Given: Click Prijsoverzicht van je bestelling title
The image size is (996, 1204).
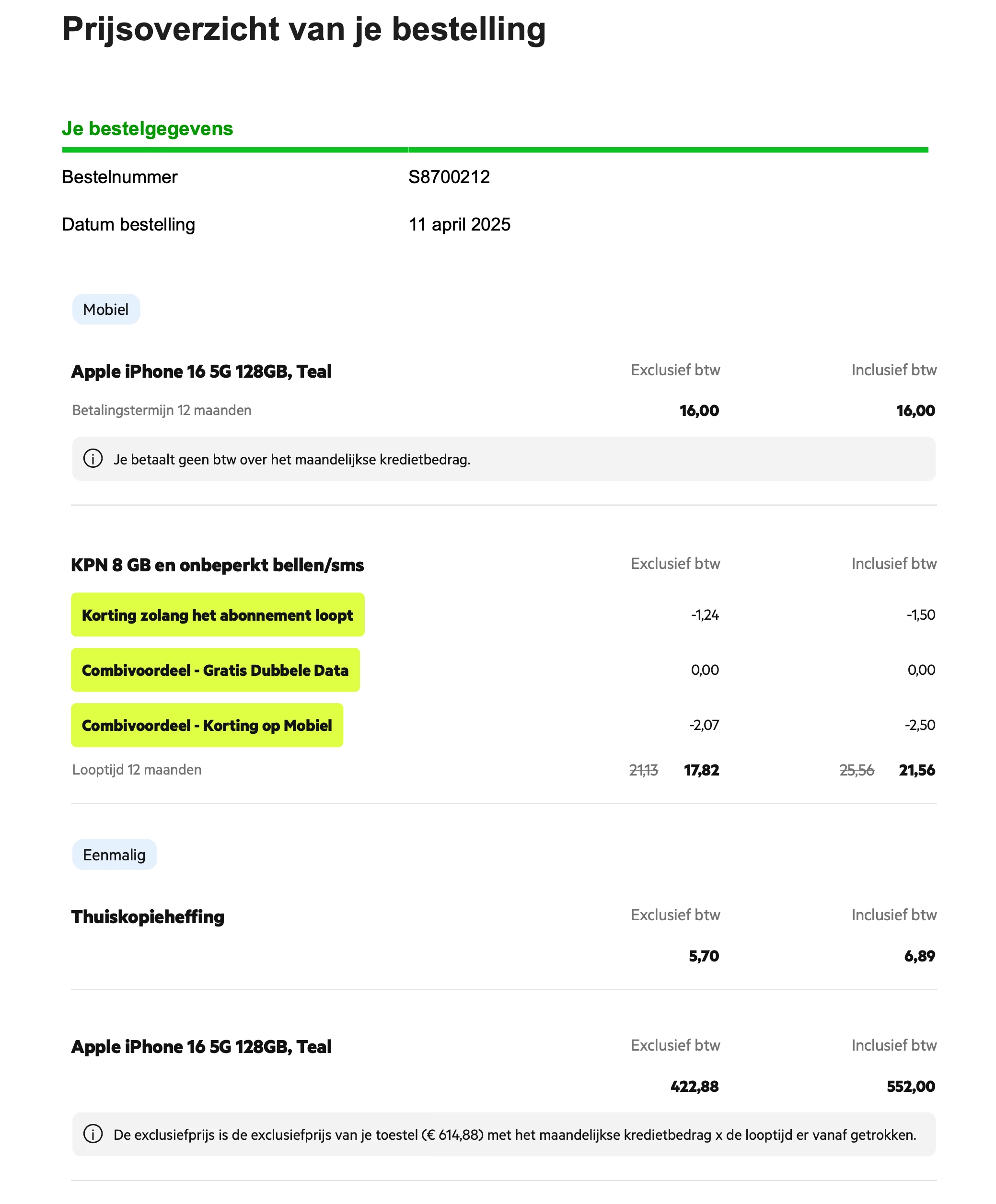Looking at the screenshot, I should pos(303,29).
